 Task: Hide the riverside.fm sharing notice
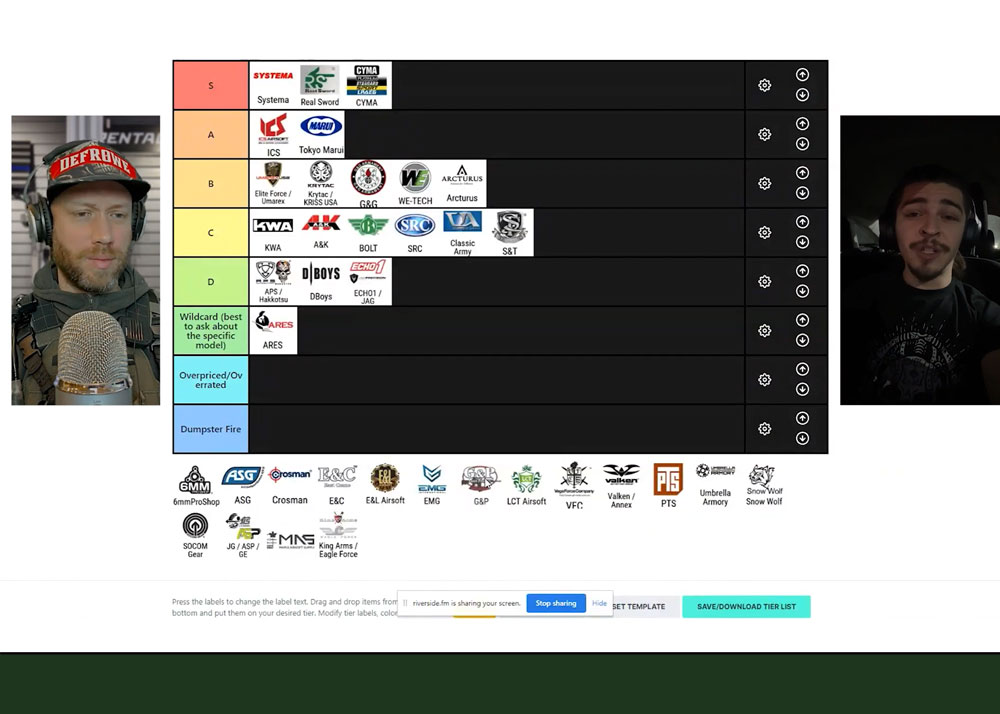(x=599, y=603)
